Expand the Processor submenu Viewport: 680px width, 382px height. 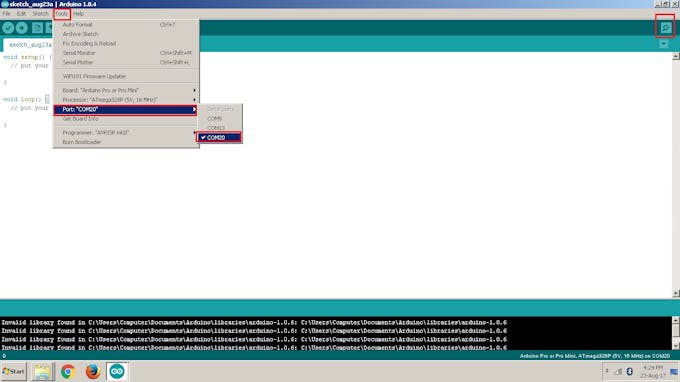pyautogui.click(x=126, y=100)
